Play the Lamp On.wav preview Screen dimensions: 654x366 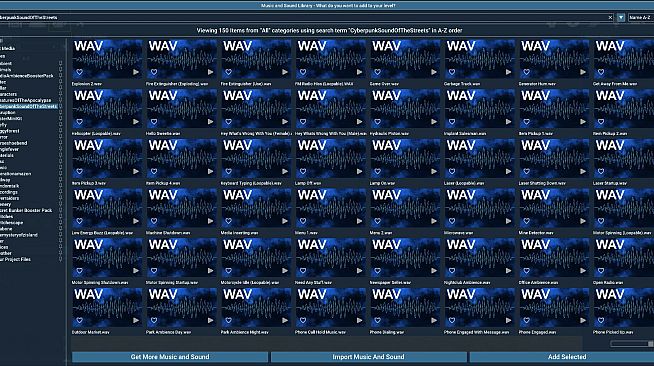[x=434, y=171]
